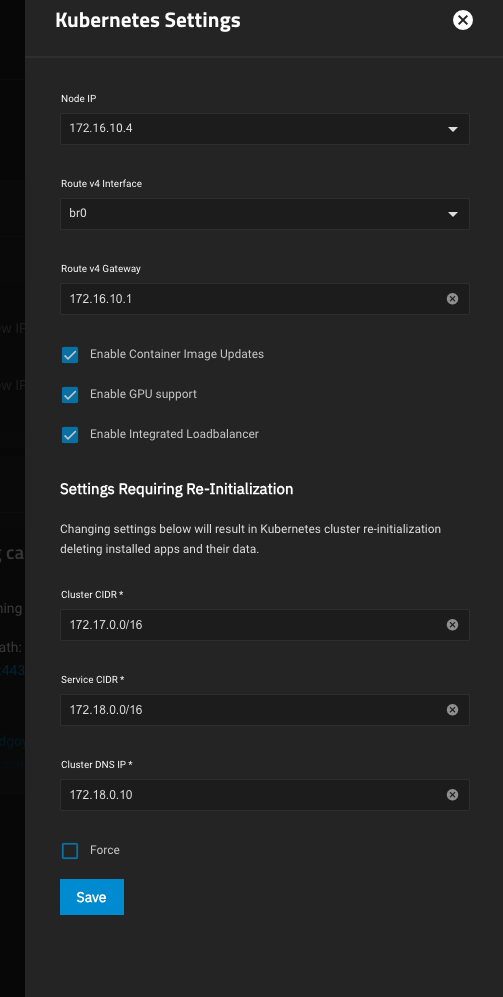The image size is (503, 997).
Task: Toggle the Enable GPU support checkbox
Action: click(x=70, y=395)
